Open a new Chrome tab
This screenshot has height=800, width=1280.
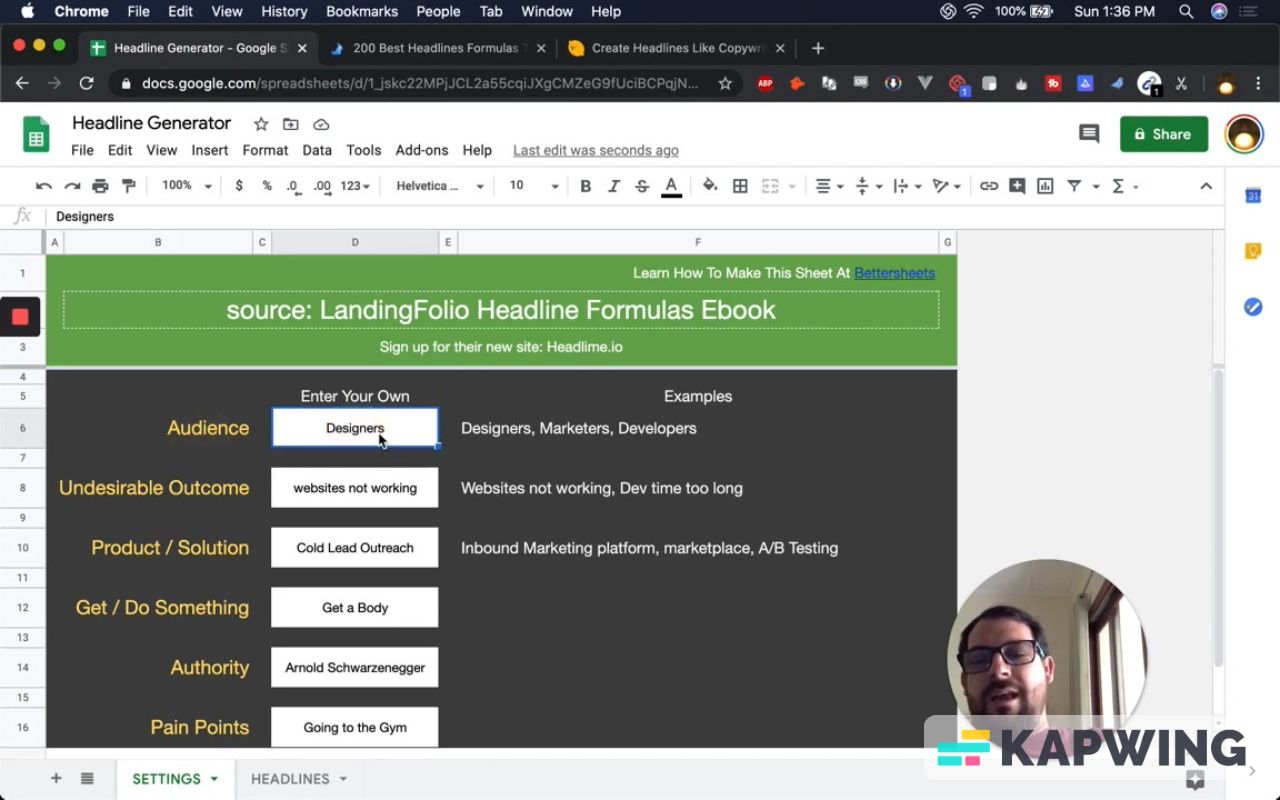(x=818, y=48)
